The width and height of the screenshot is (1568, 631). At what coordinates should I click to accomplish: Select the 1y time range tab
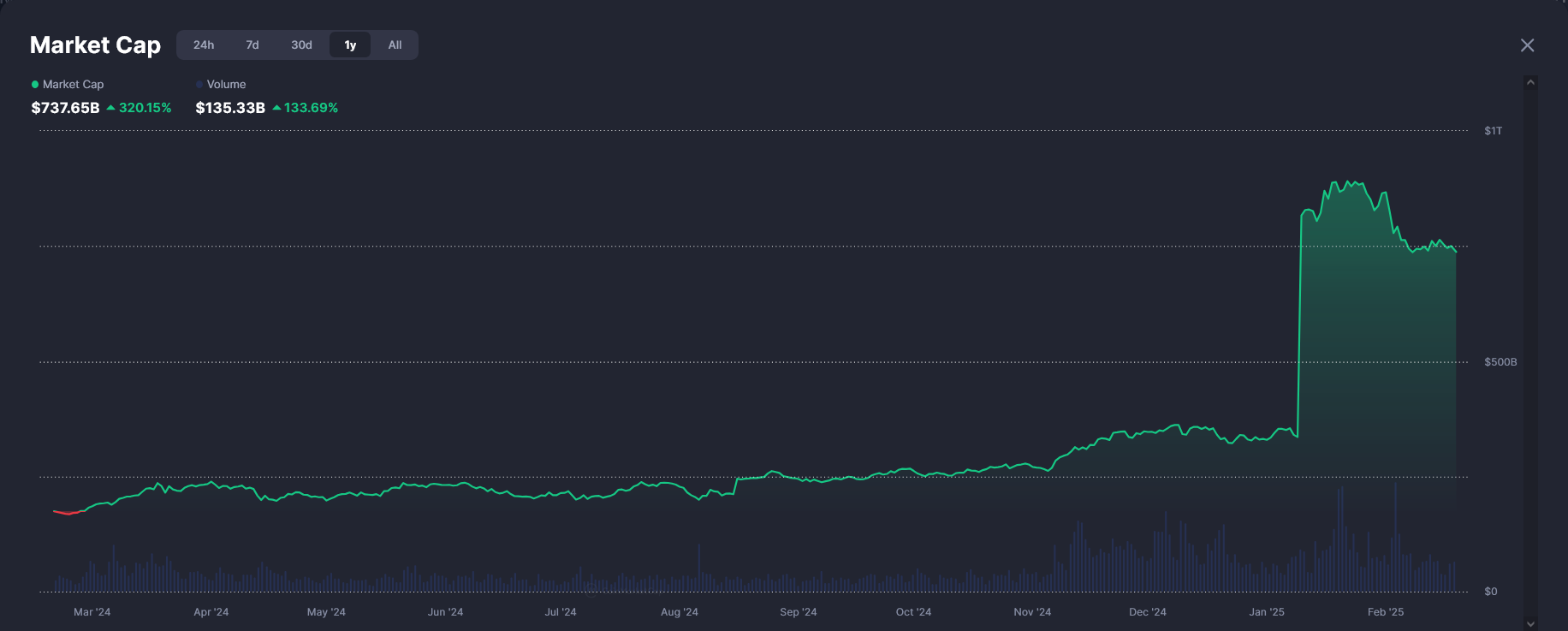tap(350, 45)
